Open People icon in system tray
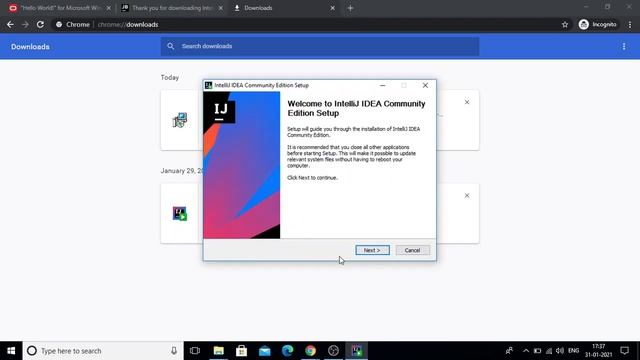This screenshot has height=360, width=640. (x=509, y=351)
